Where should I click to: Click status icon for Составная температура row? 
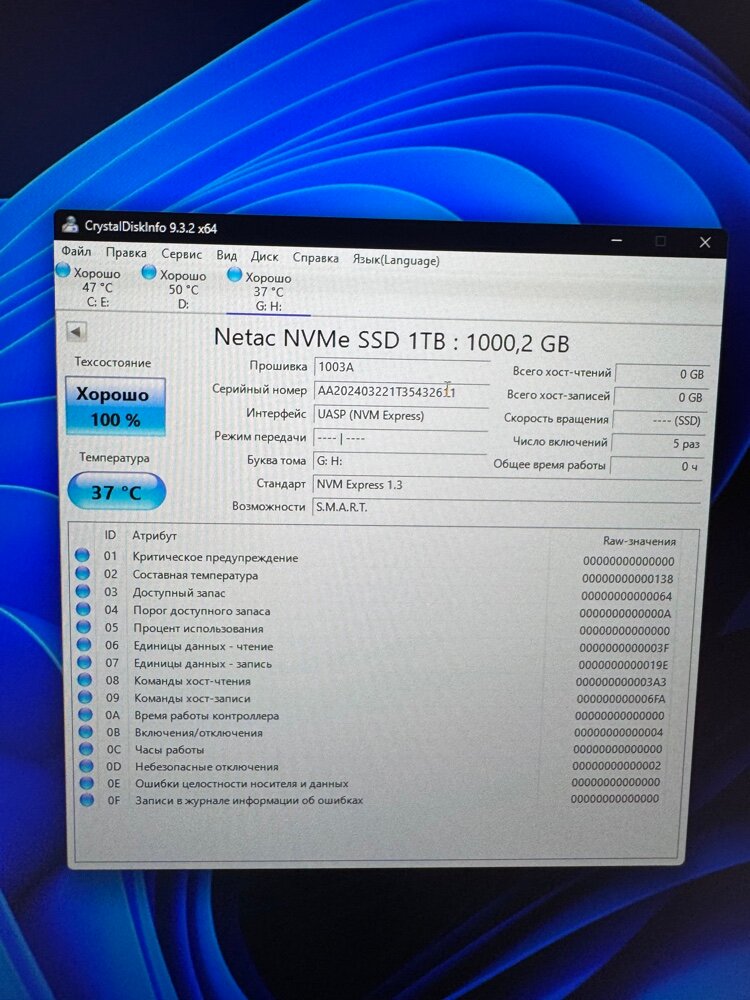click(x=82, y=573)
